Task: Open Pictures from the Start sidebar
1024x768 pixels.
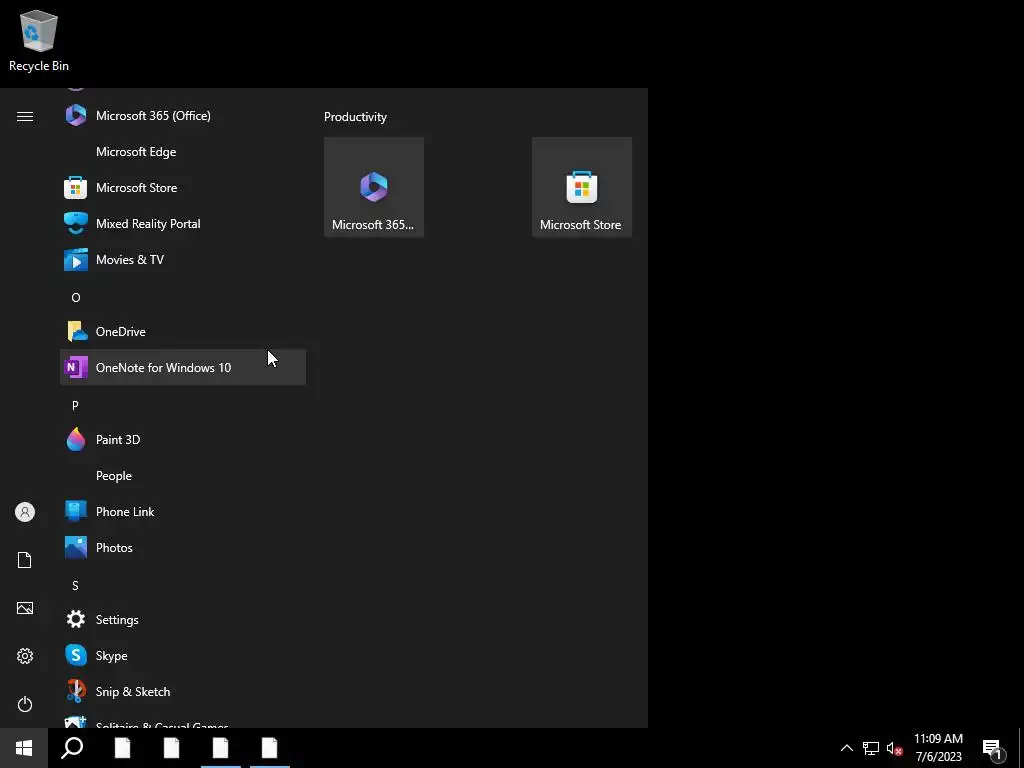Action: coord(25,608)
